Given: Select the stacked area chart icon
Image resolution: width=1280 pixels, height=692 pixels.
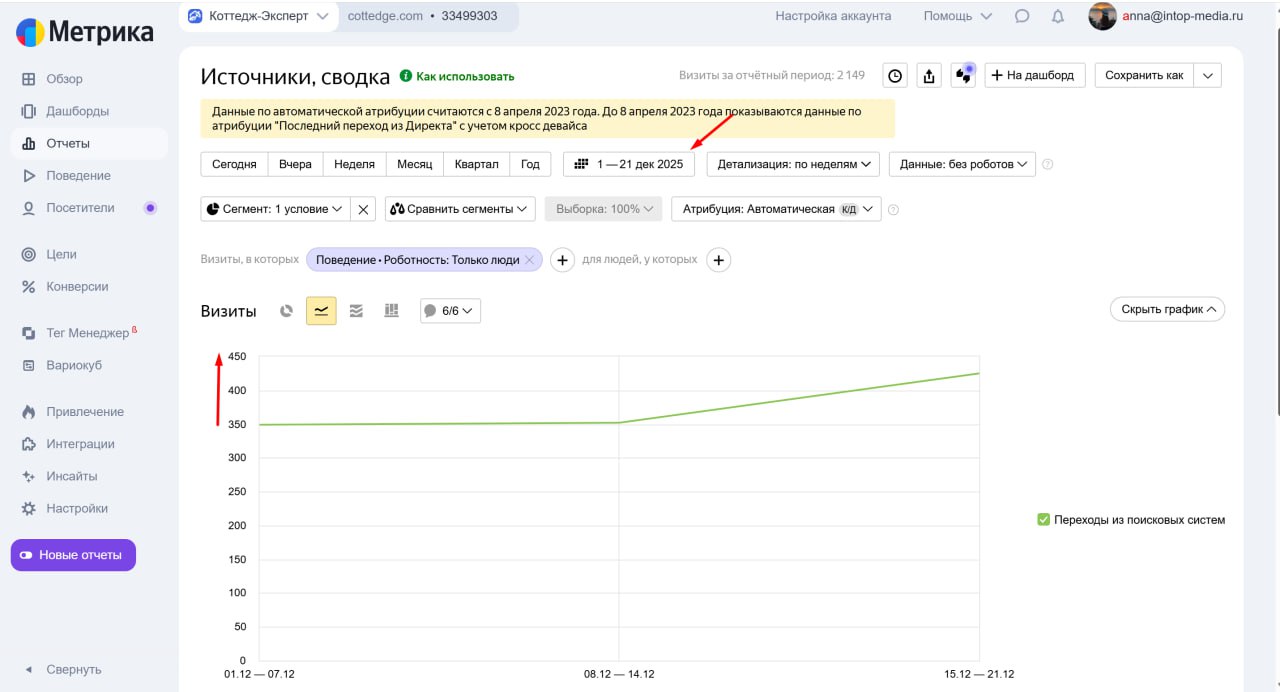Looking at the screenshot, I should point(356,311).
